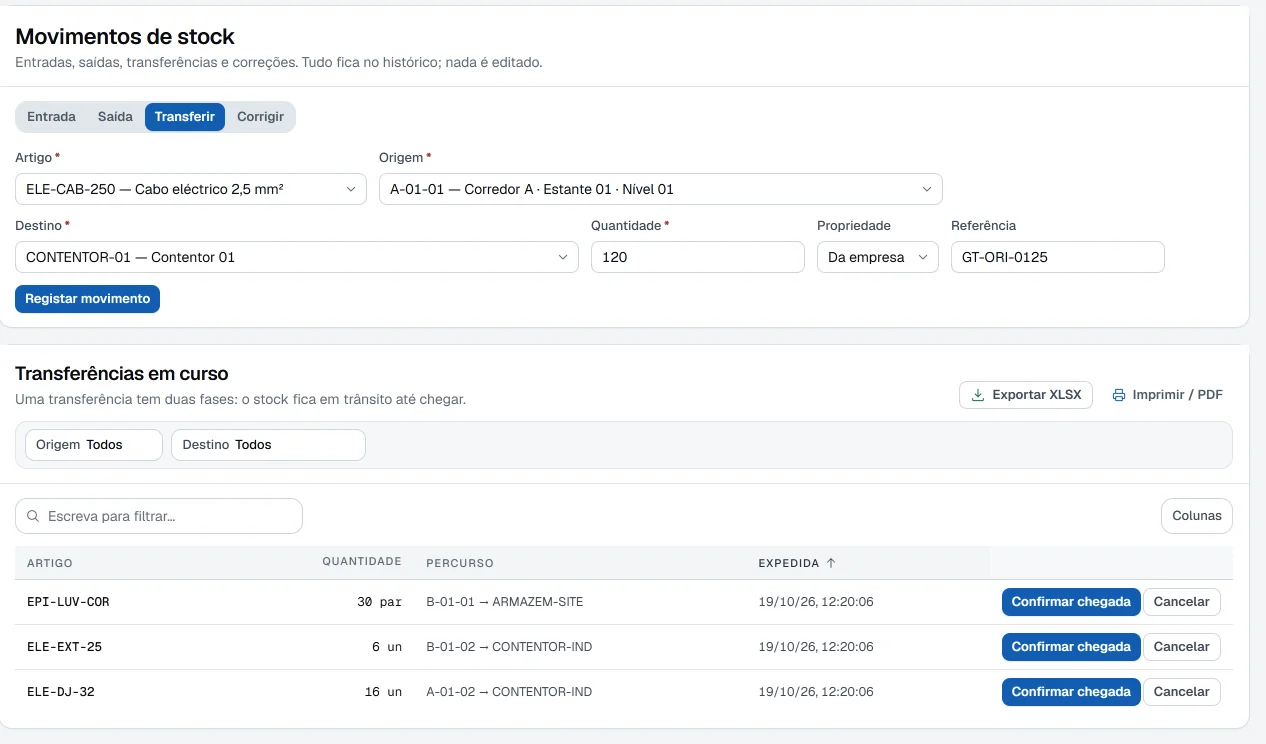Open the Origem Todos filter
The height and width of the screenshot is (744, 1266).
click(94, 445)
